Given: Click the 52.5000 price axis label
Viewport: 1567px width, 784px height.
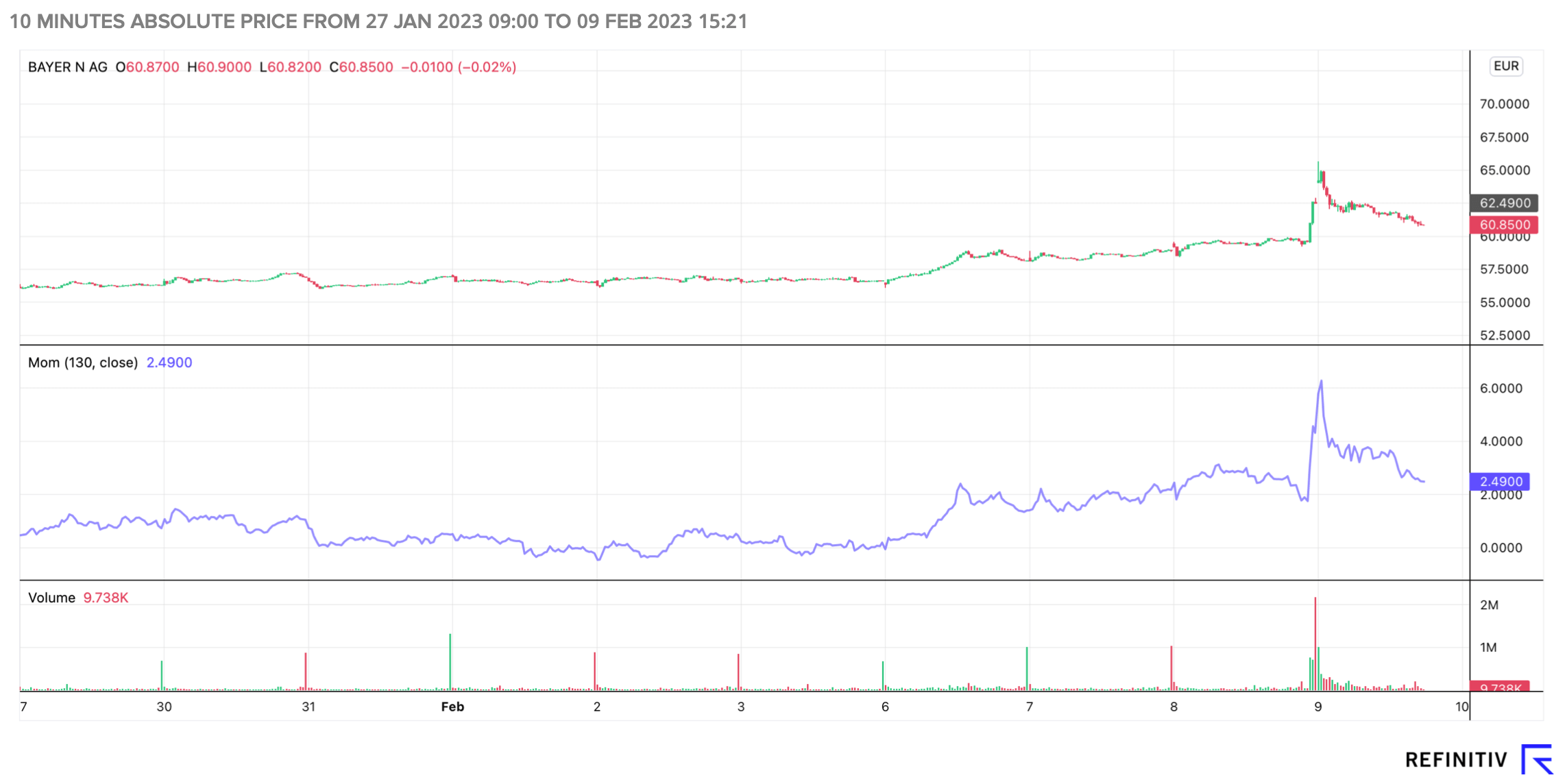Looking at the screenshot, I should point(1504,335).
